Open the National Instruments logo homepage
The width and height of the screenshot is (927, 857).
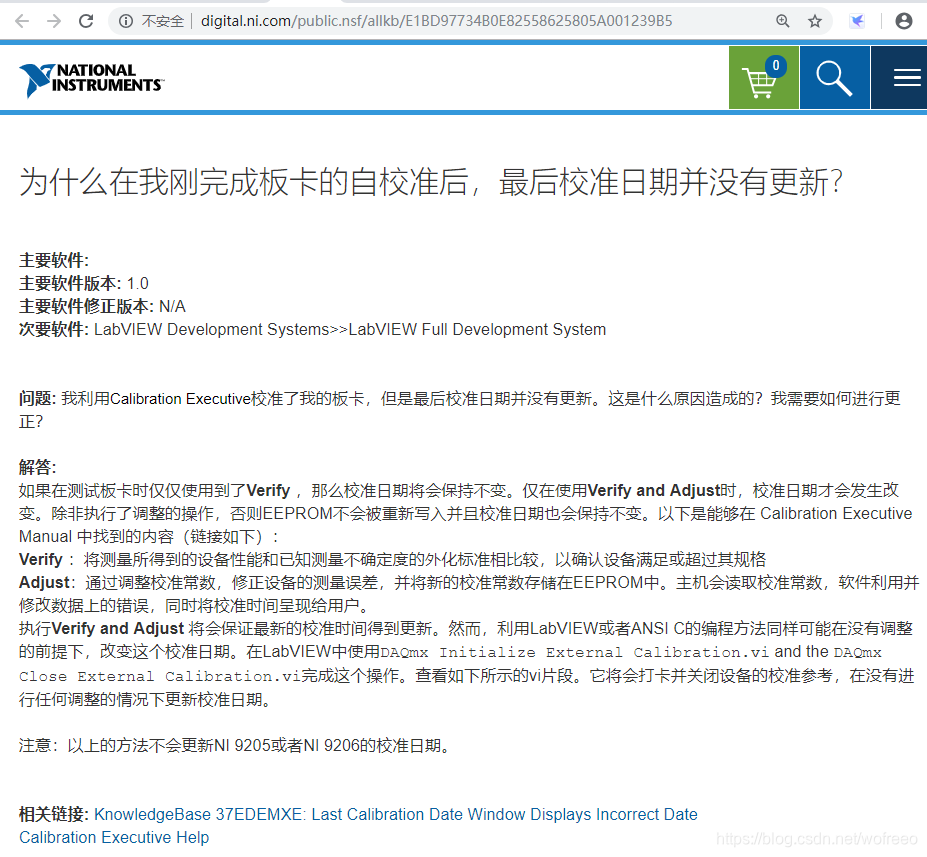[91, 79]
